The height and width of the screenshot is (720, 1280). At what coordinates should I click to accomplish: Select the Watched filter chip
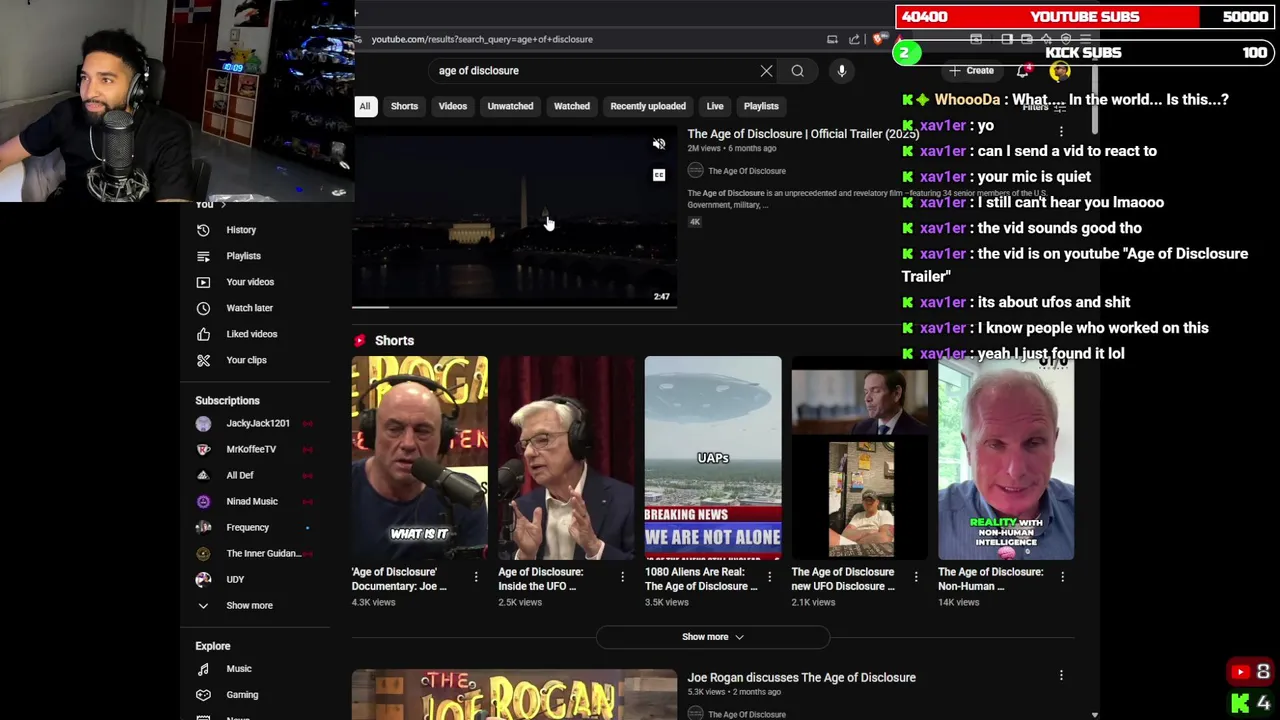click(x=572, y=106)
